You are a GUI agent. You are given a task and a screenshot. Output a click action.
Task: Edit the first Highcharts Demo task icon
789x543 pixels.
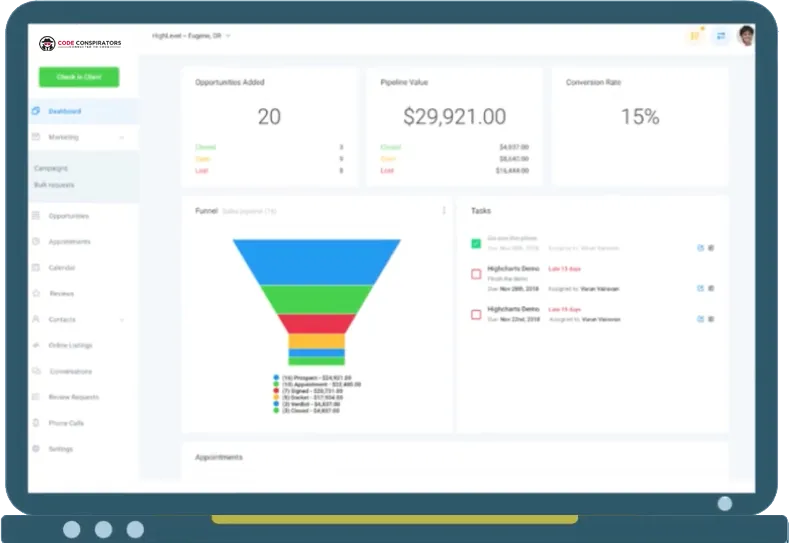(x=700, y=288)
